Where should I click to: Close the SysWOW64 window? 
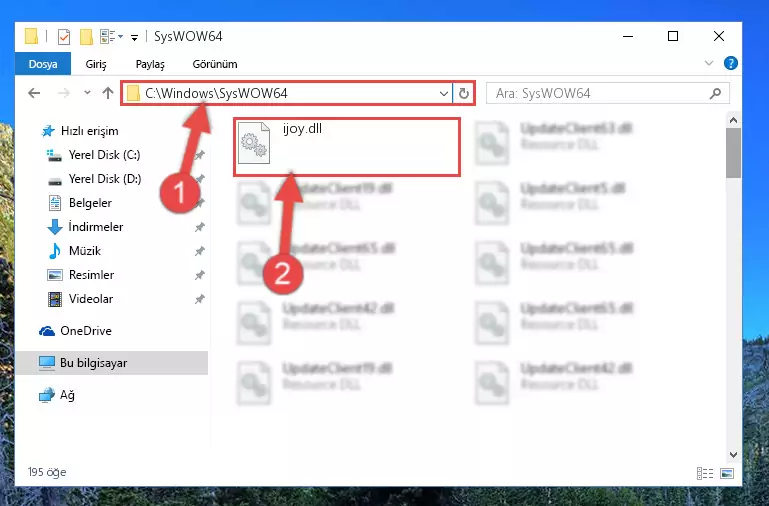pyautogui.click(x=719, y=36)
